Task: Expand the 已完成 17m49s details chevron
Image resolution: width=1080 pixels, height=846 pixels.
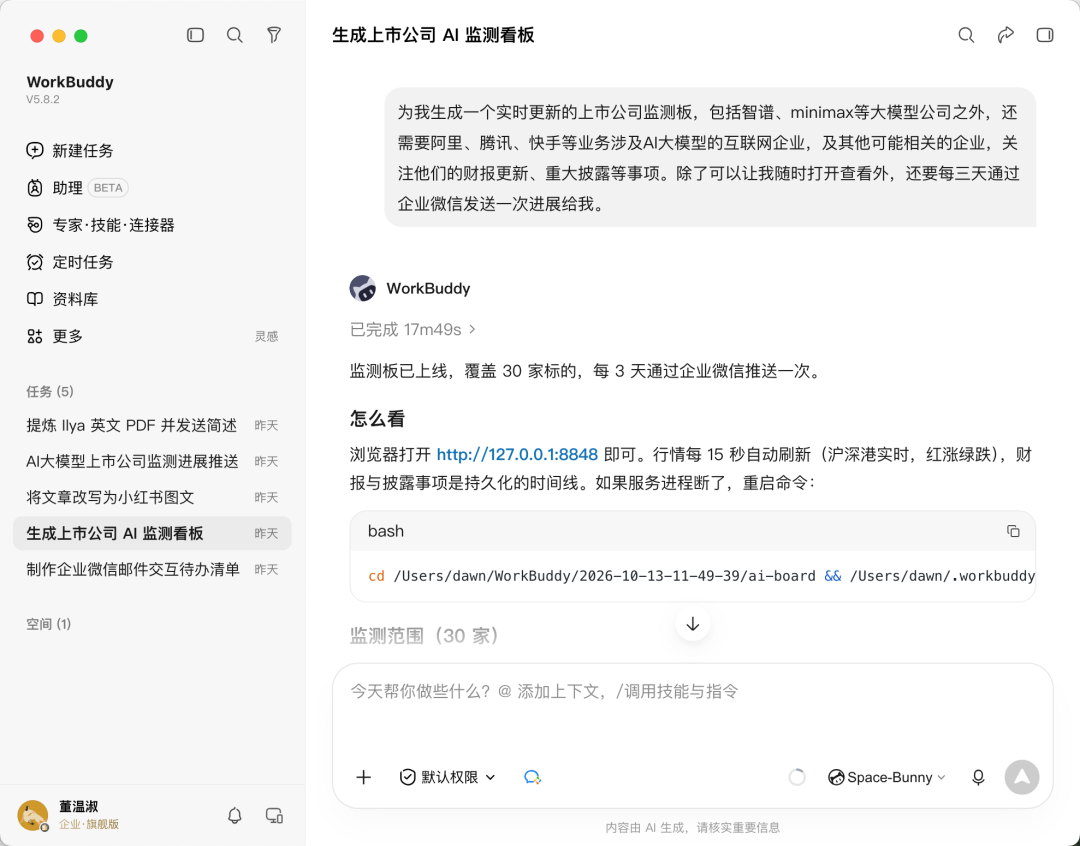Action: (x=472, y=329)
